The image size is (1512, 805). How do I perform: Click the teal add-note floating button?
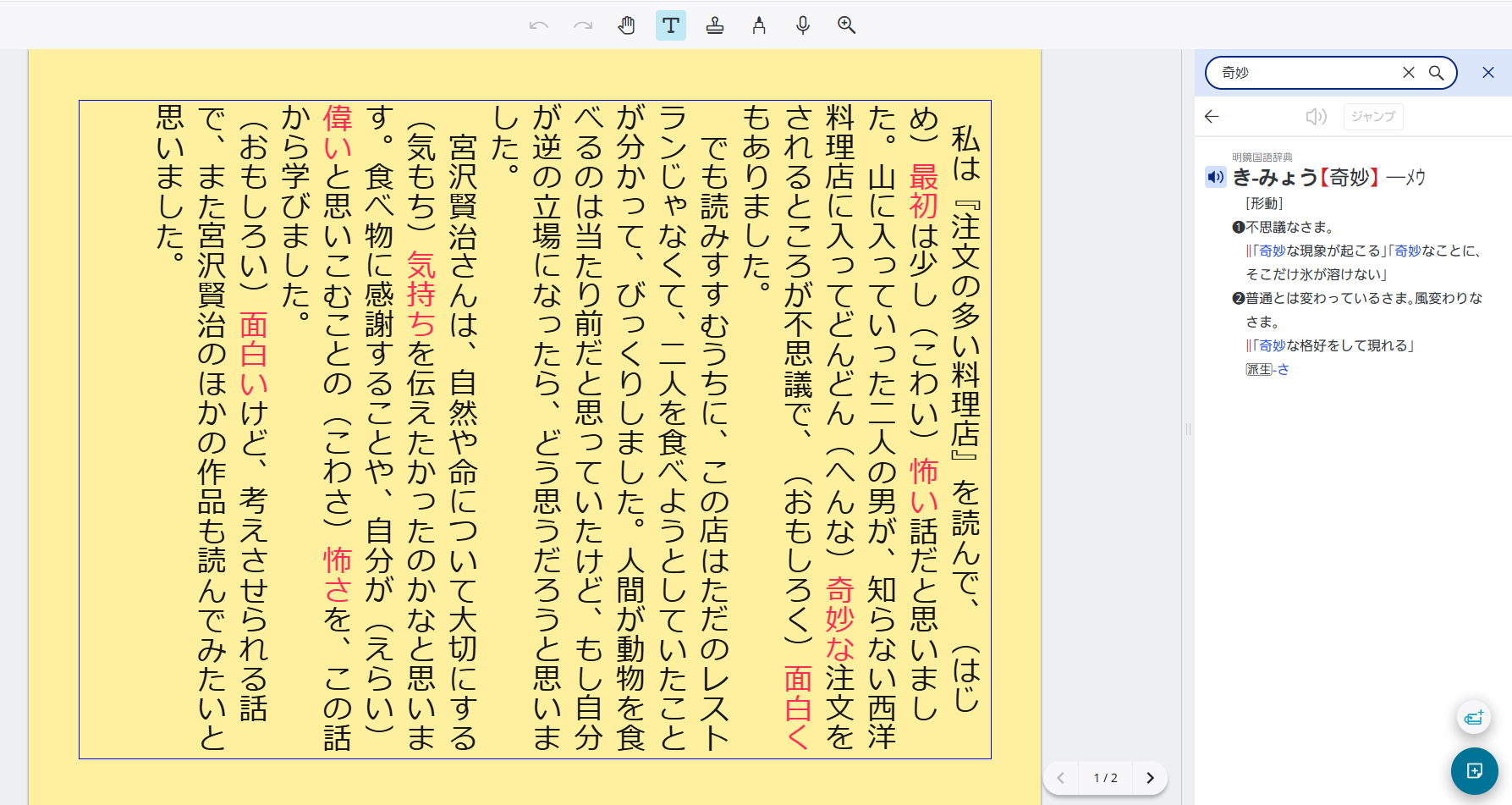[1474, 770]
